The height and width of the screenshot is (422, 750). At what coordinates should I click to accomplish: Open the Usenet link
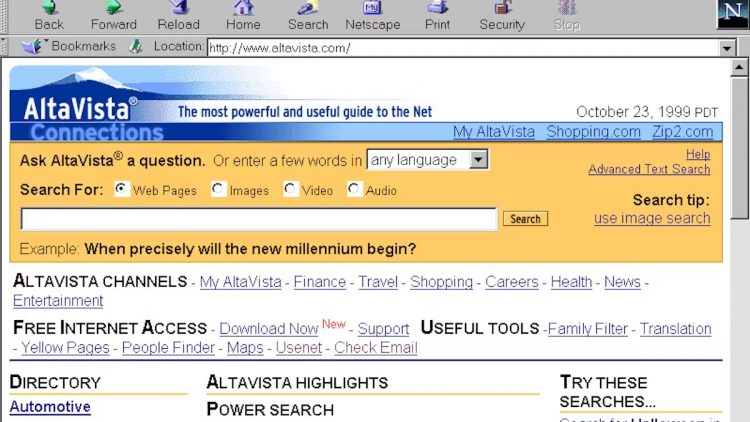pyautogui.click(x=298, y=347)
